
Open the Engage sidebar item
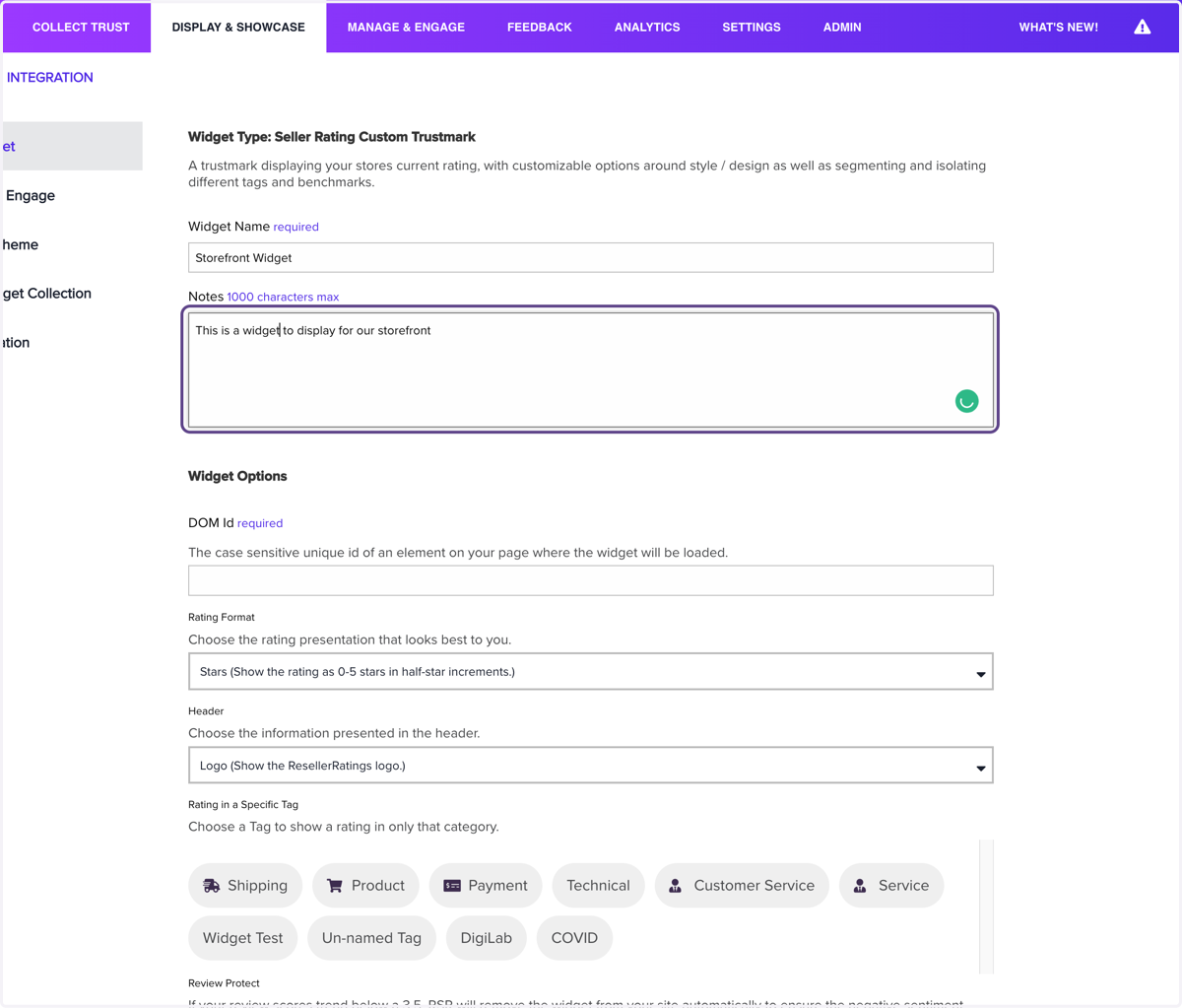tap(31, 195)
